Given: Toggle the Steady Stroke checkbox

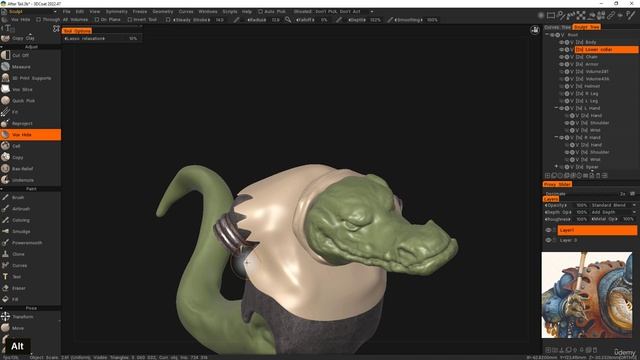Looking at the screenshot, I should tap(168, 20).
